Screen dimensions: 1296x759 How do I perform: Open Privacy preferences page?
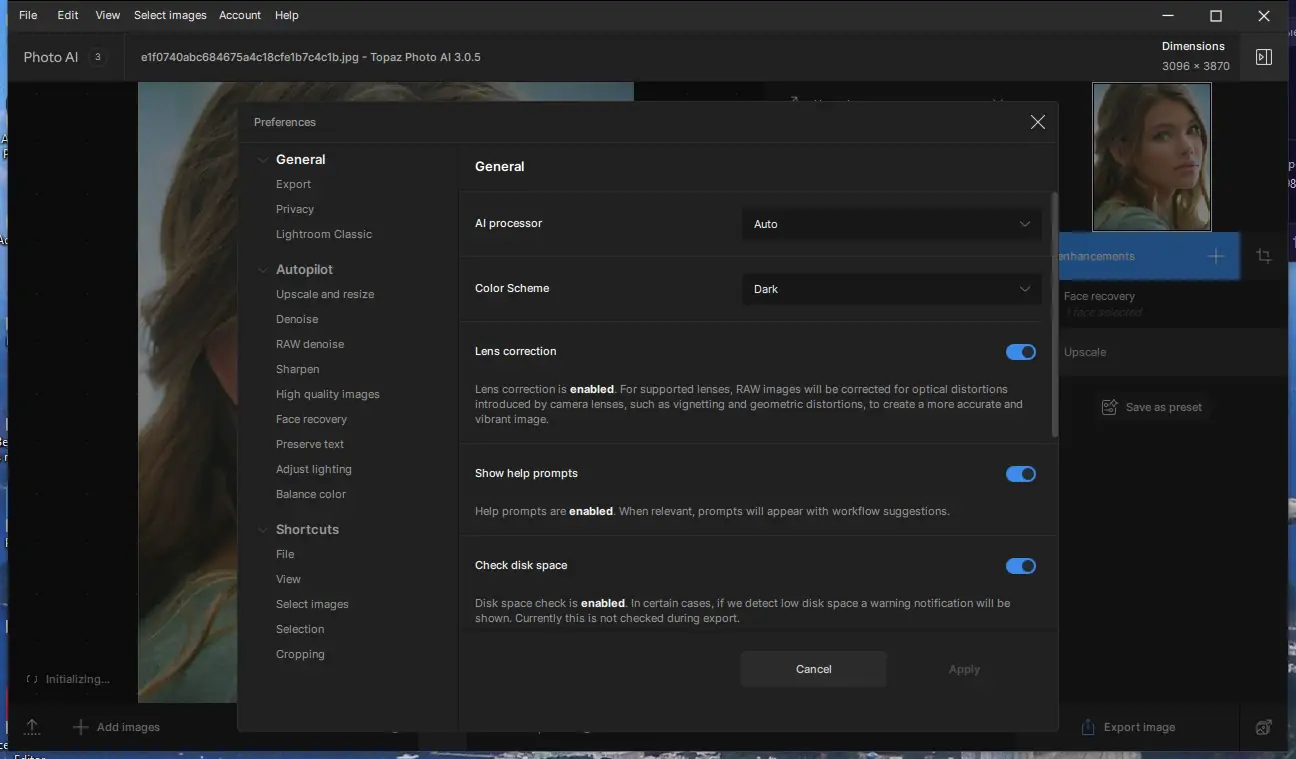click(x=295, y=209)
